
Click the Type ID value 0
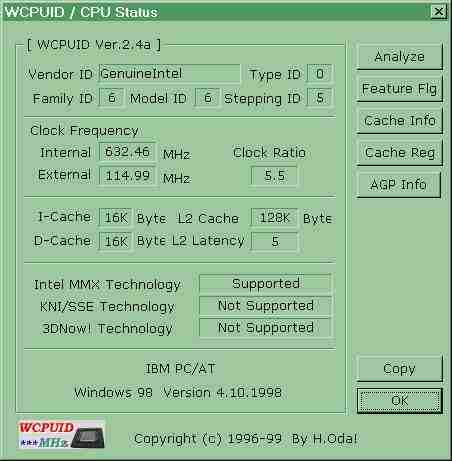tap(319, 74)
